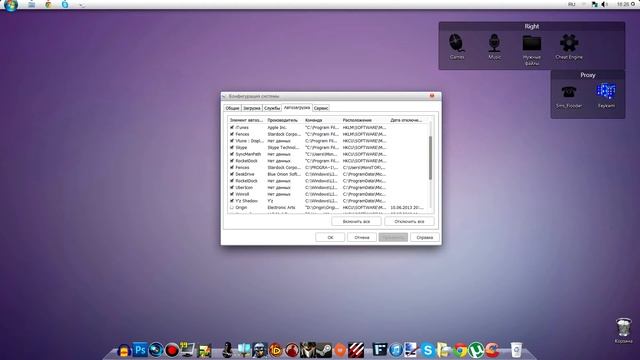Open the orange Origin icon in dock
640x360 pixels.
[x=340, y=350]
